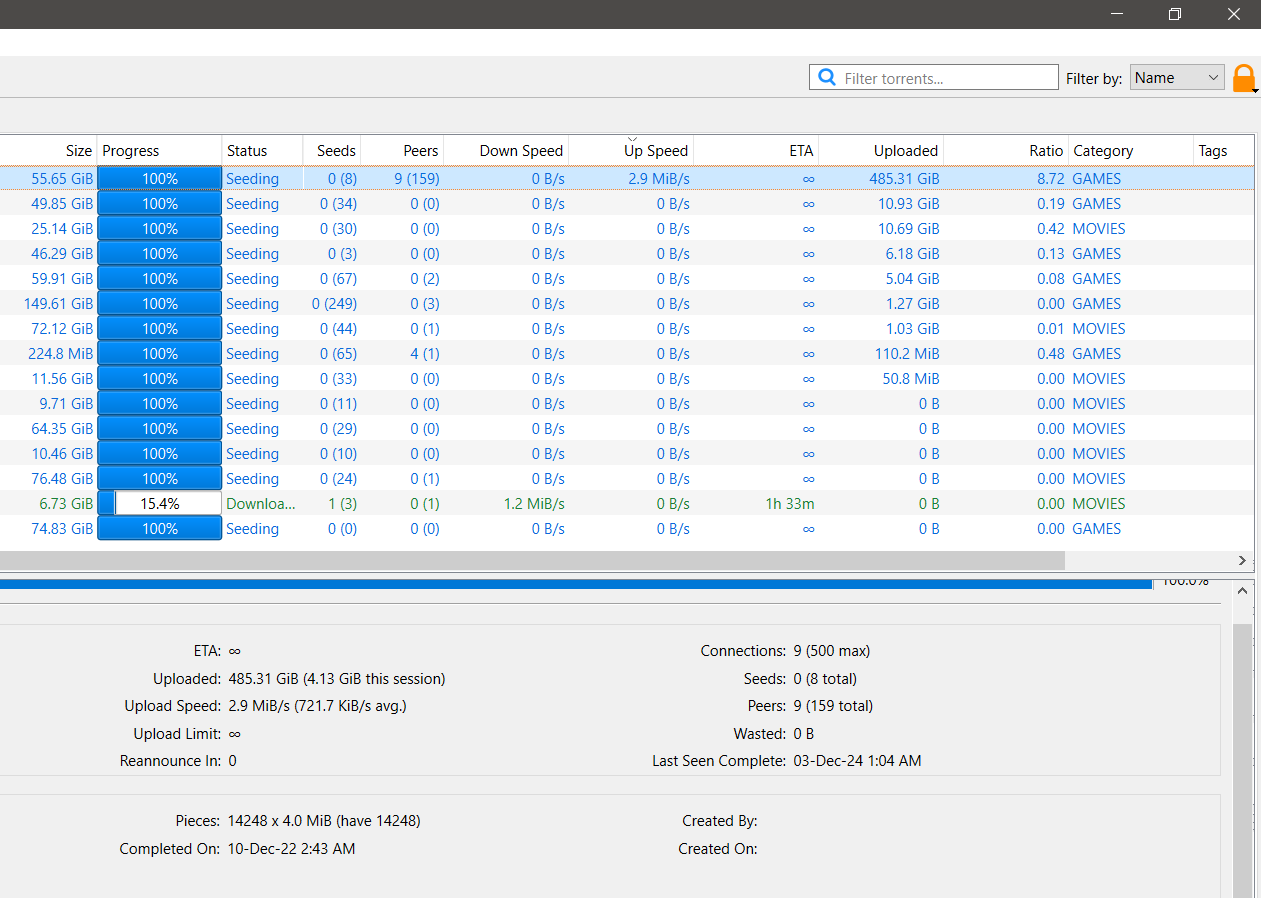The image size is (1261, 898).
Task: Click the 9.71 GiB size cell
Action: tap(66, 404)
